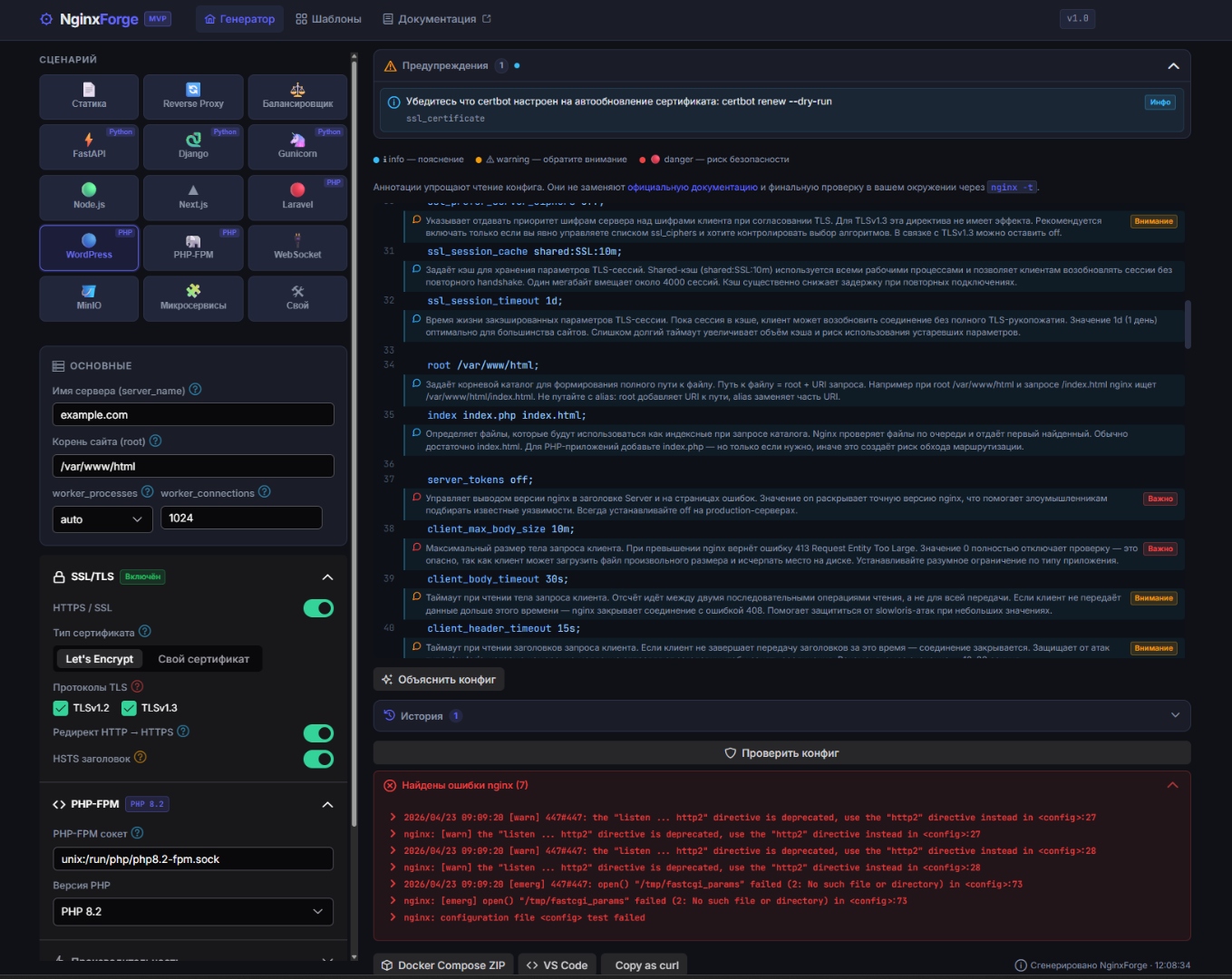This screenshot has width=1232, height=979.
Task: Click the PHP-FPM сокет input field
Action: [193, 858]
